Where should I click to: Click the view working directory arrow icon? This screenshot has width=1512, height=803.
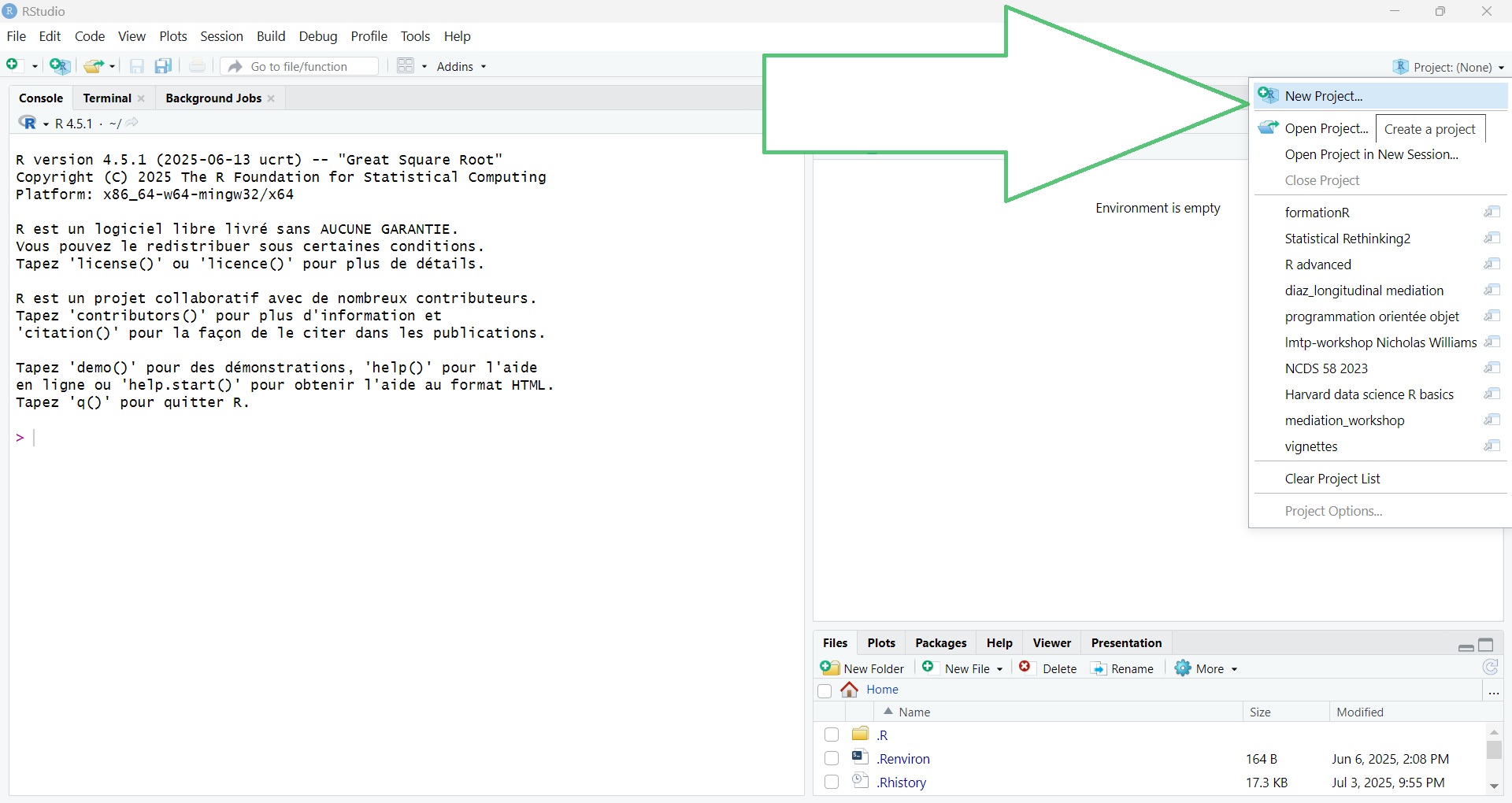[132, 123]
